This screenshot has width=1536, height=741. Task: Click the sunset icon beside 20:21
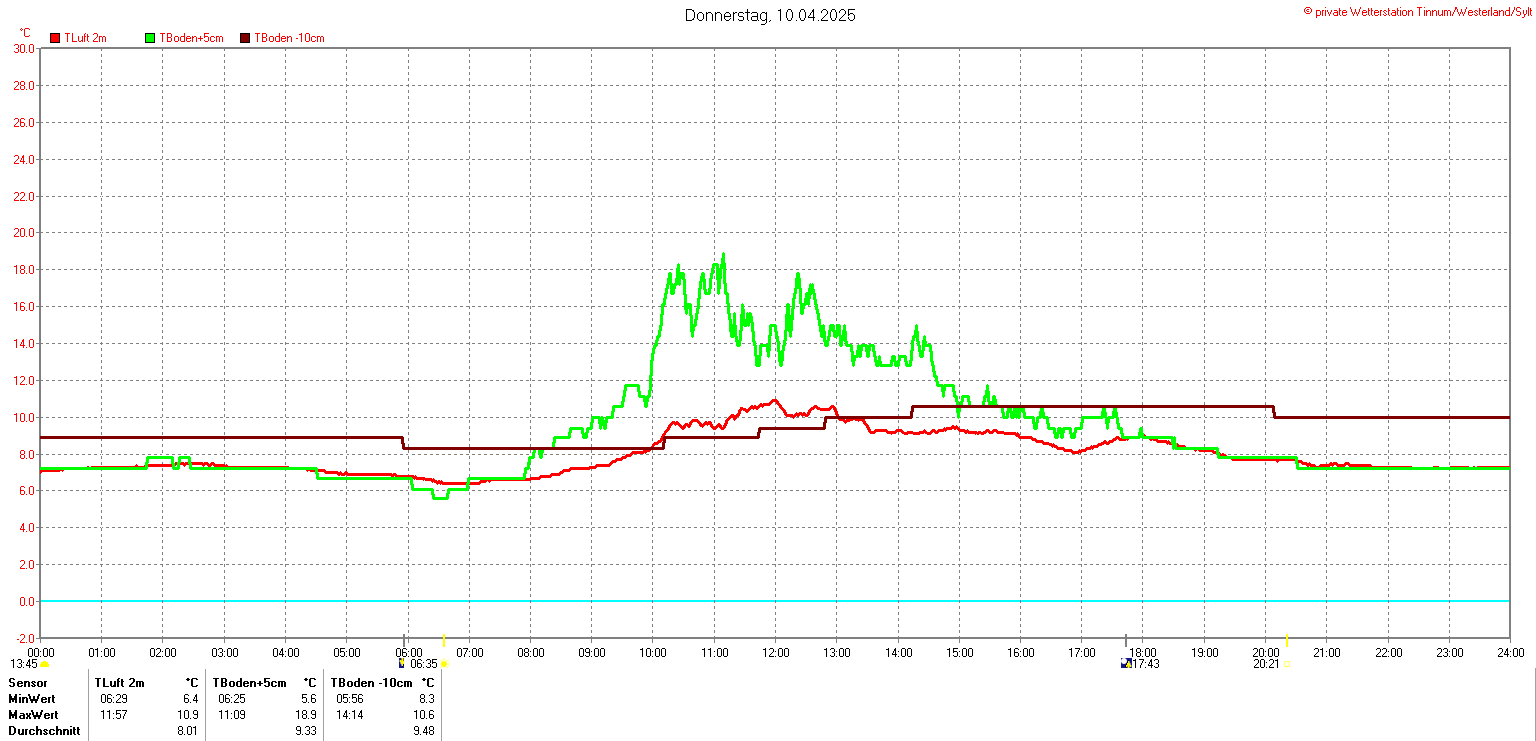(1286, 664)
